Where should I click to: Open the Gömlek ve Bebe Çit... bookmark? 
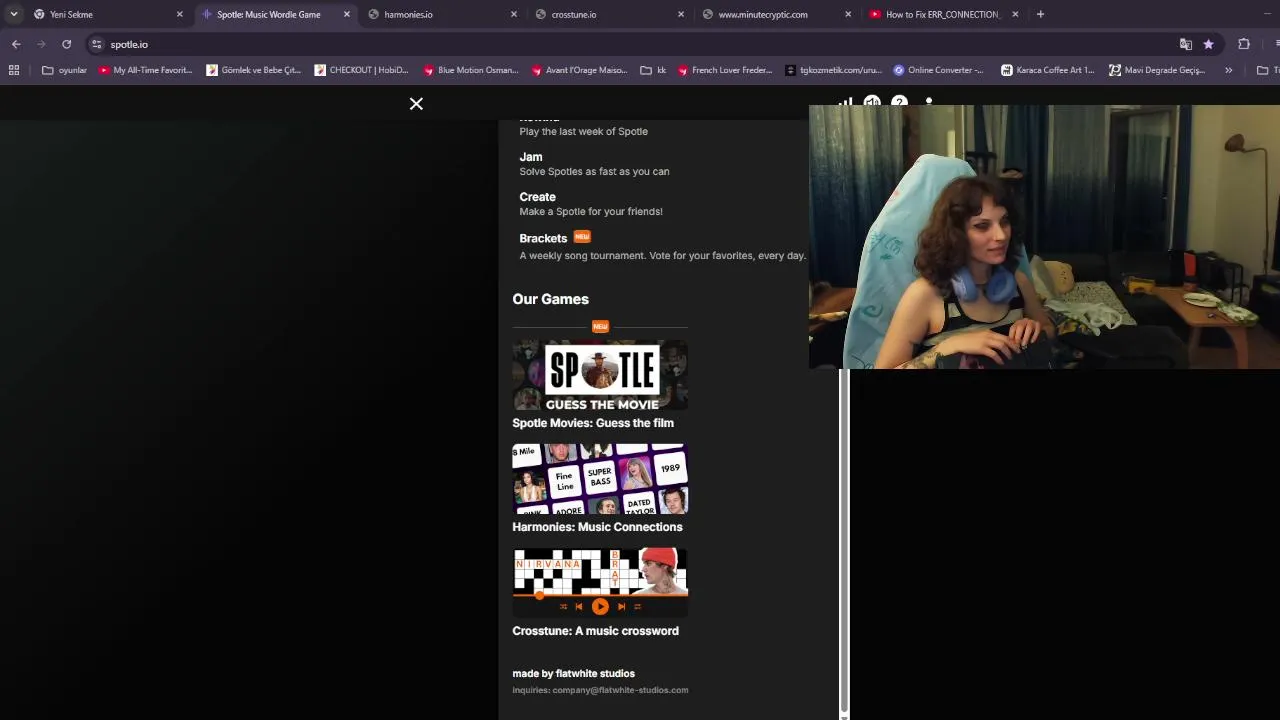click(253, 70)
